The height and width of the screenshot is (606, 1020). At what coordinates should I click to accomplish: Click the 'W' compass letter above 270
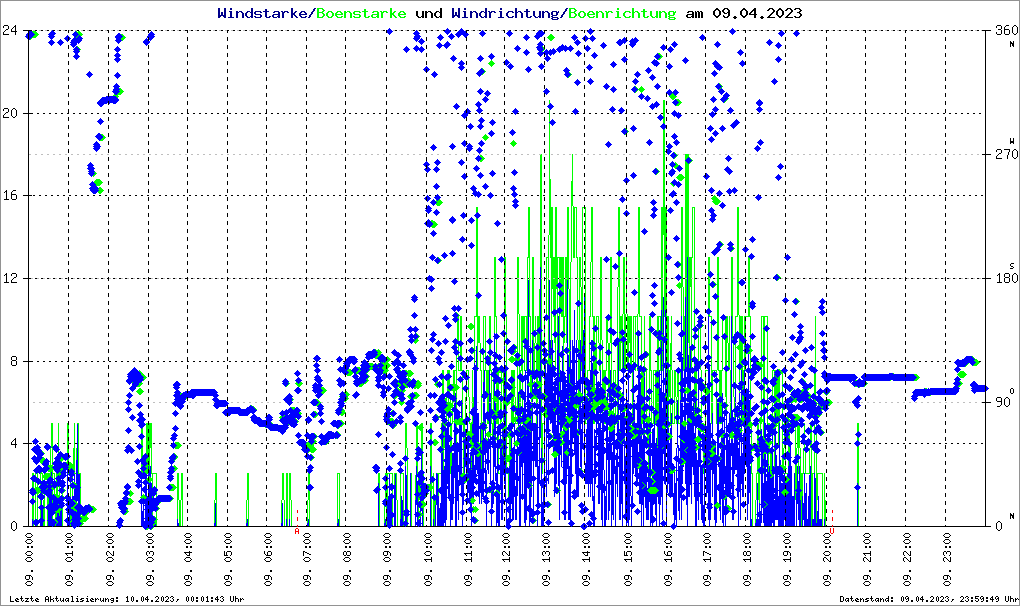pyautogui.click(x=1012, y=141)
